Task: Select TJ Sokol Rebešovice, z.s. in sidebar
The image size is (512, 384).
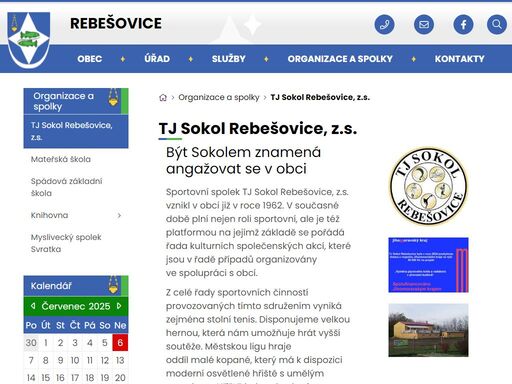Action: [76, 131]
